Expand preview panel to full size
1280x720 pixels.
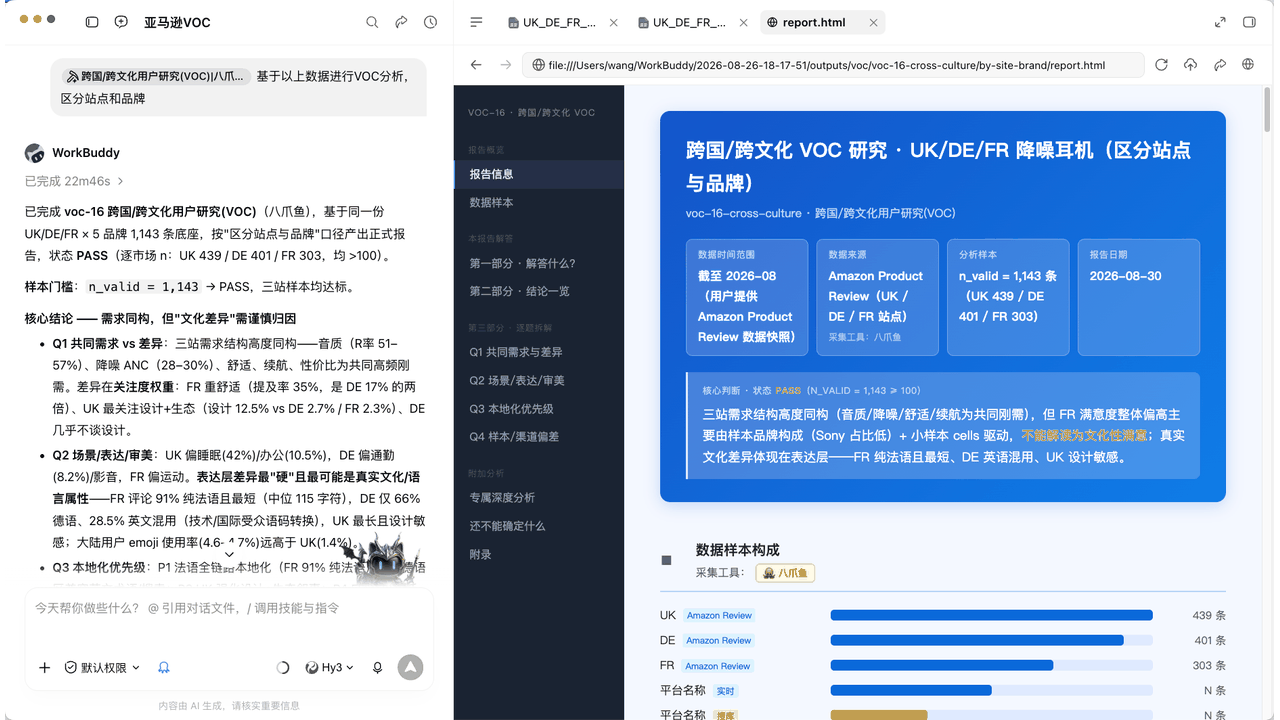click(x=1220, y=22)
